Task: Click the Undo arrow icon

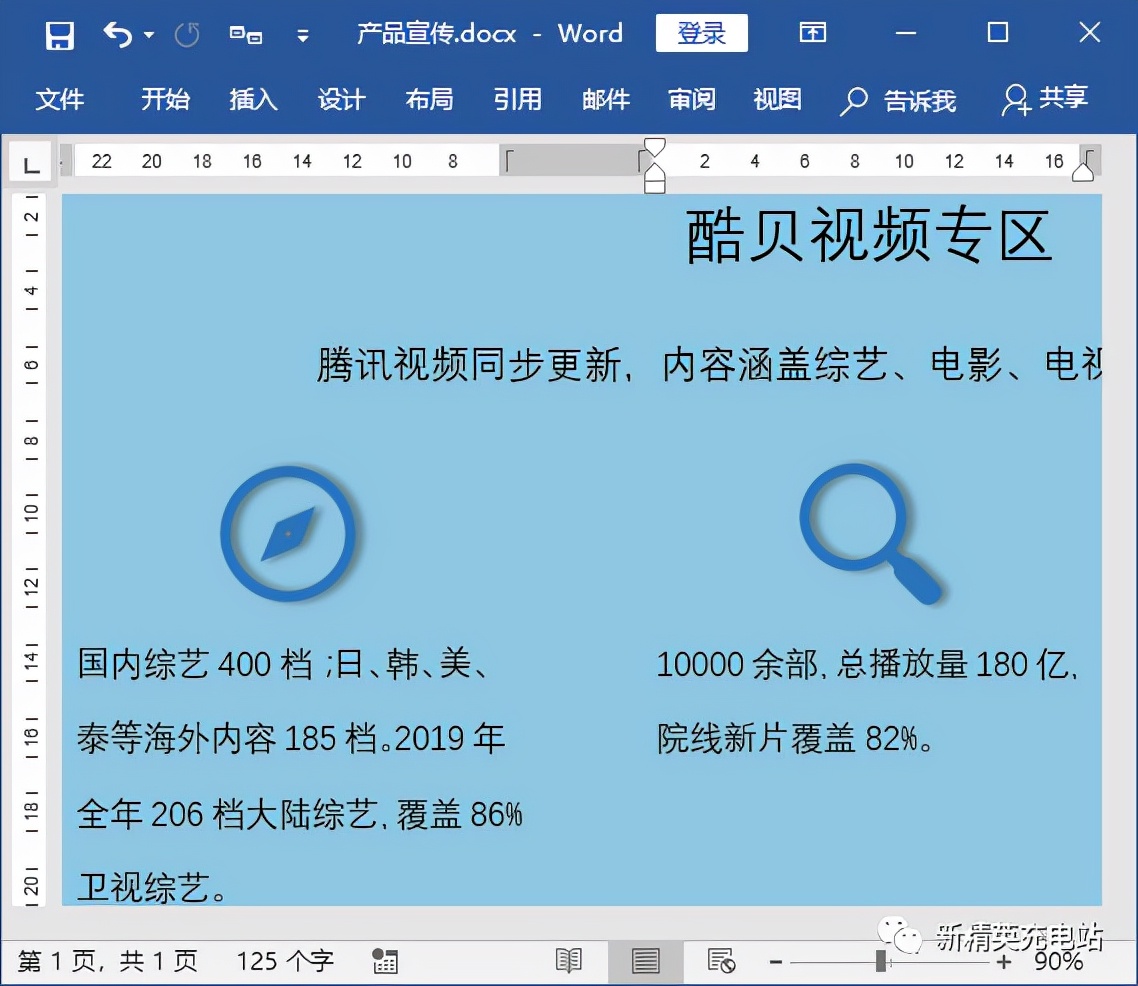Action: (116, 33)
